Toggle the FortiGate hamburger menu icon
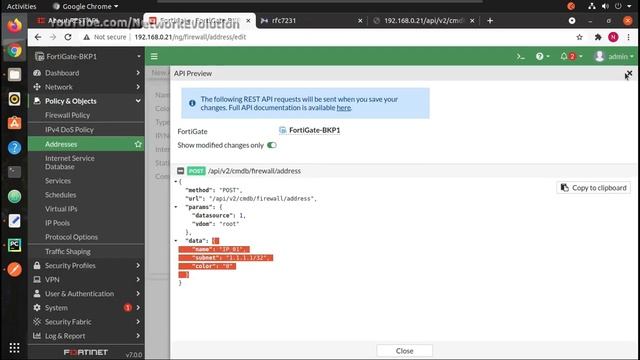This screenshot has height=360, width=640. [154, 56]
